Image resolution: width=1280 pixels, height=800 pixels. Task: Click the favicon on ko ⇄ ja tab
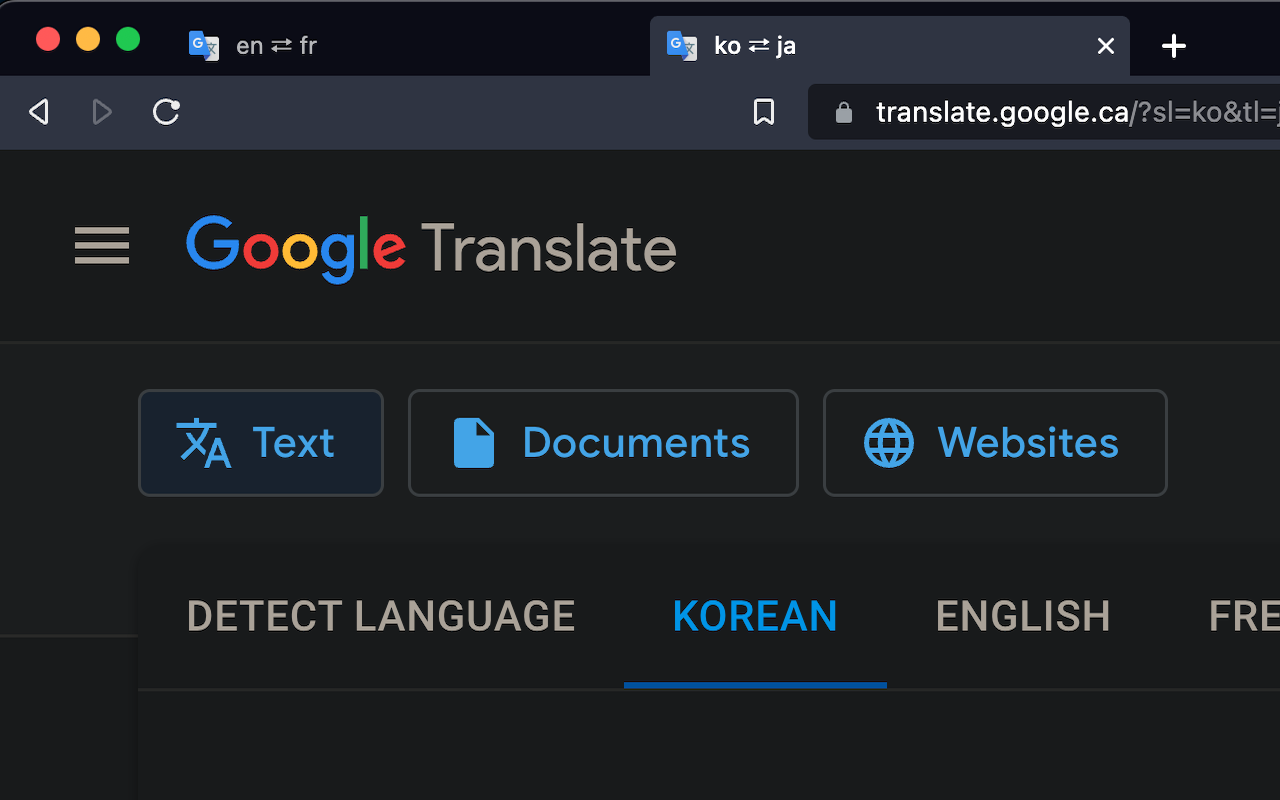click(x=682, y=46)
